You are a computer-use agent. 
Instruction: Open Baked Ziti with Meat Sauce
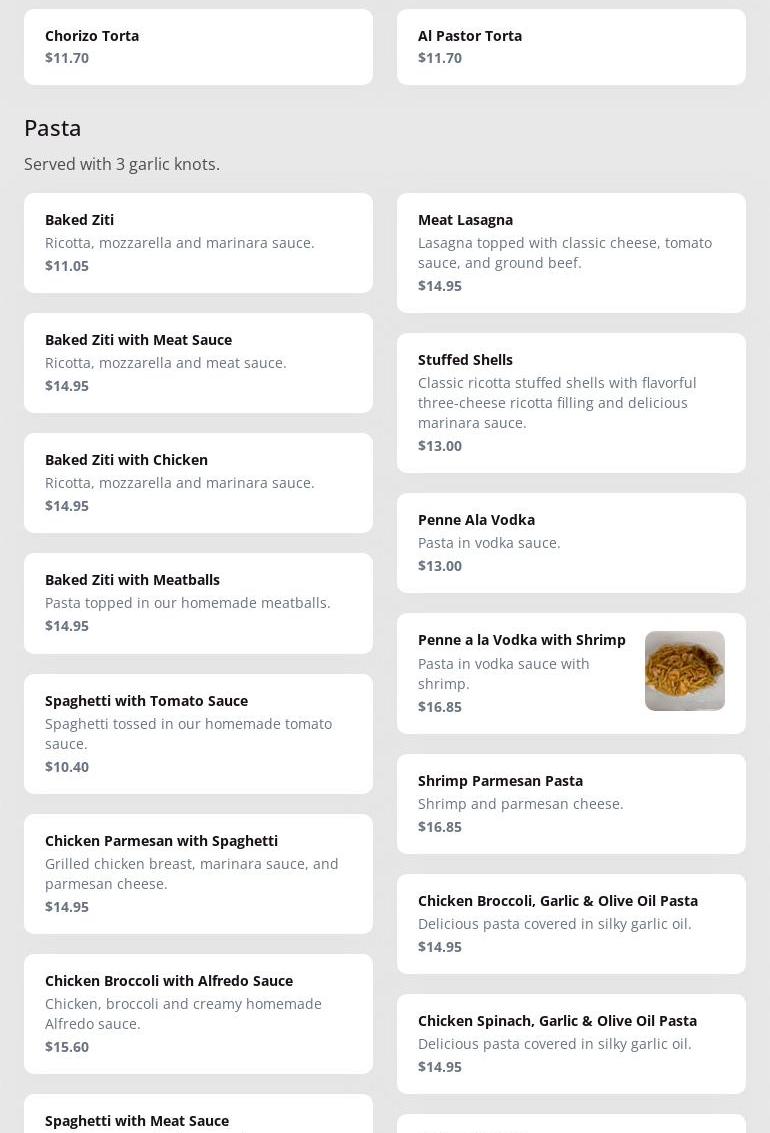tap(198, 363)
